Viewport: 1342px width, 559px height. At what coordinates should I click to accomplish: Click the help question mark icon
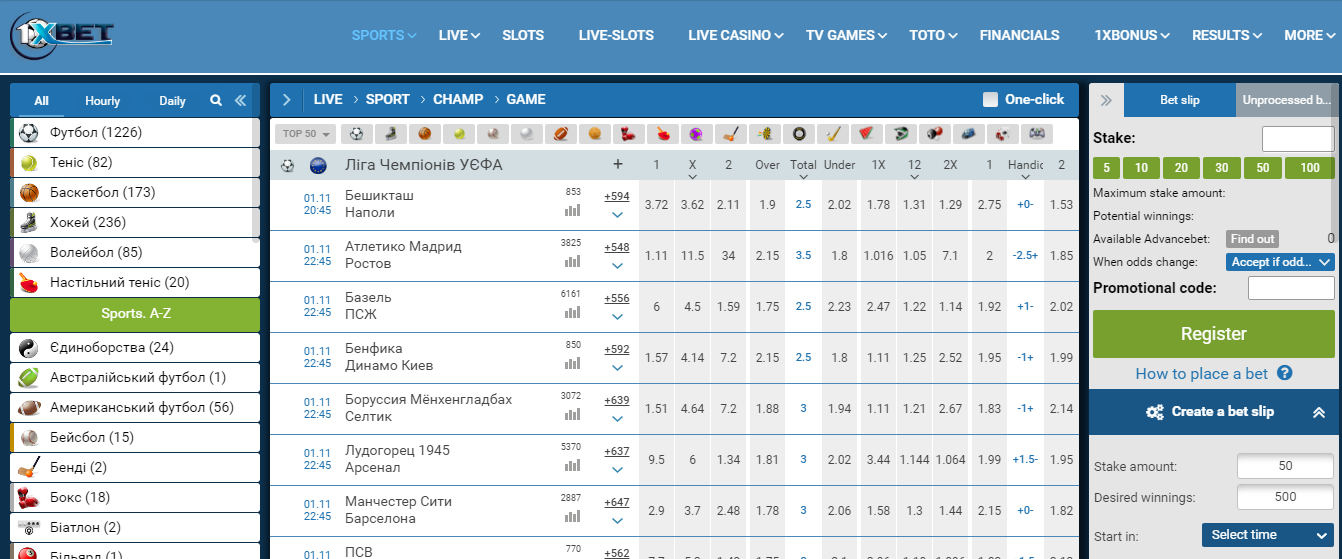point(1285,373)
